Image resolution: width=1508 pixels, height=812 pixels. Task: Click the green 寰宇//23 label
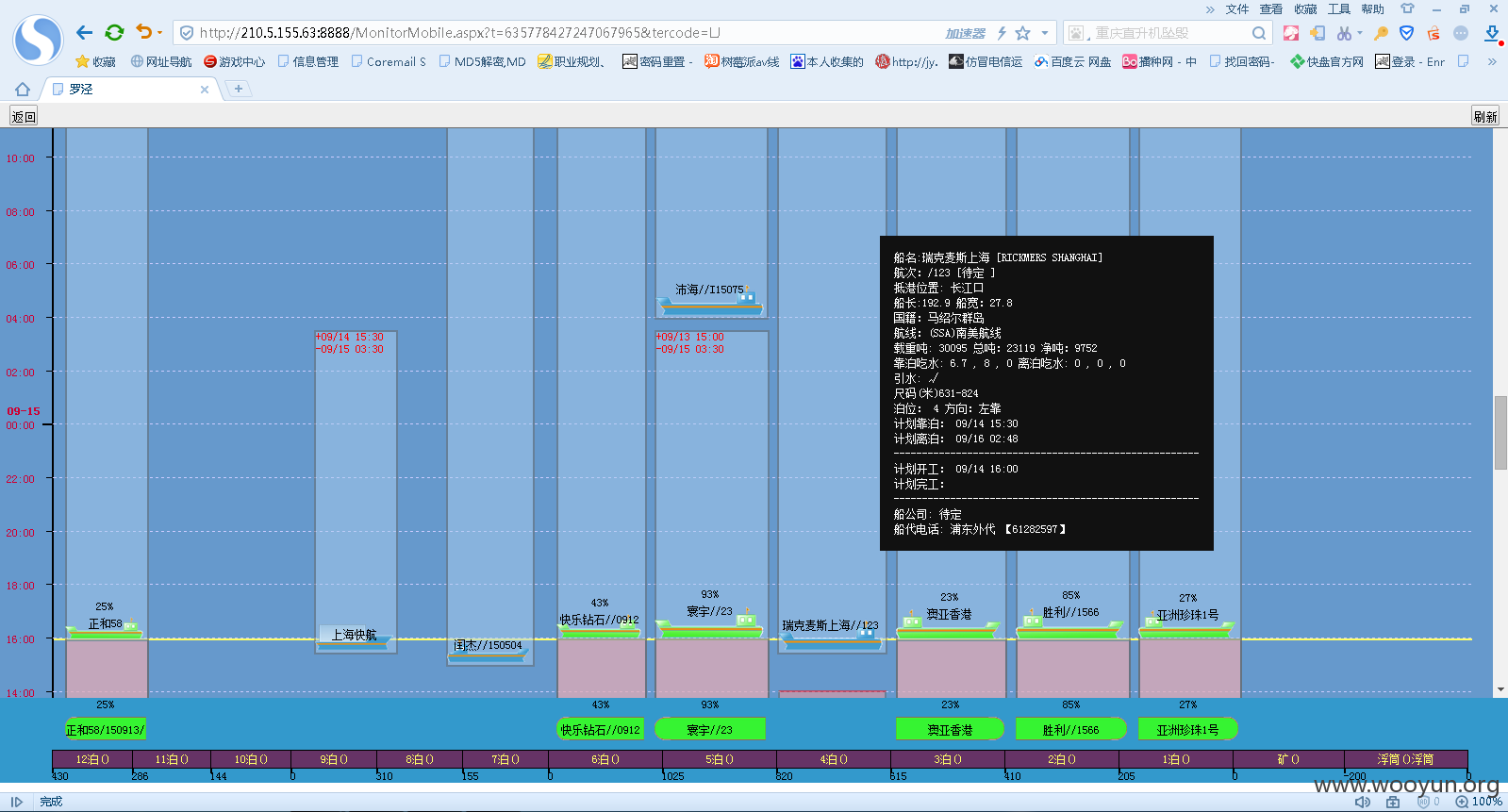(x=709, y=729)
